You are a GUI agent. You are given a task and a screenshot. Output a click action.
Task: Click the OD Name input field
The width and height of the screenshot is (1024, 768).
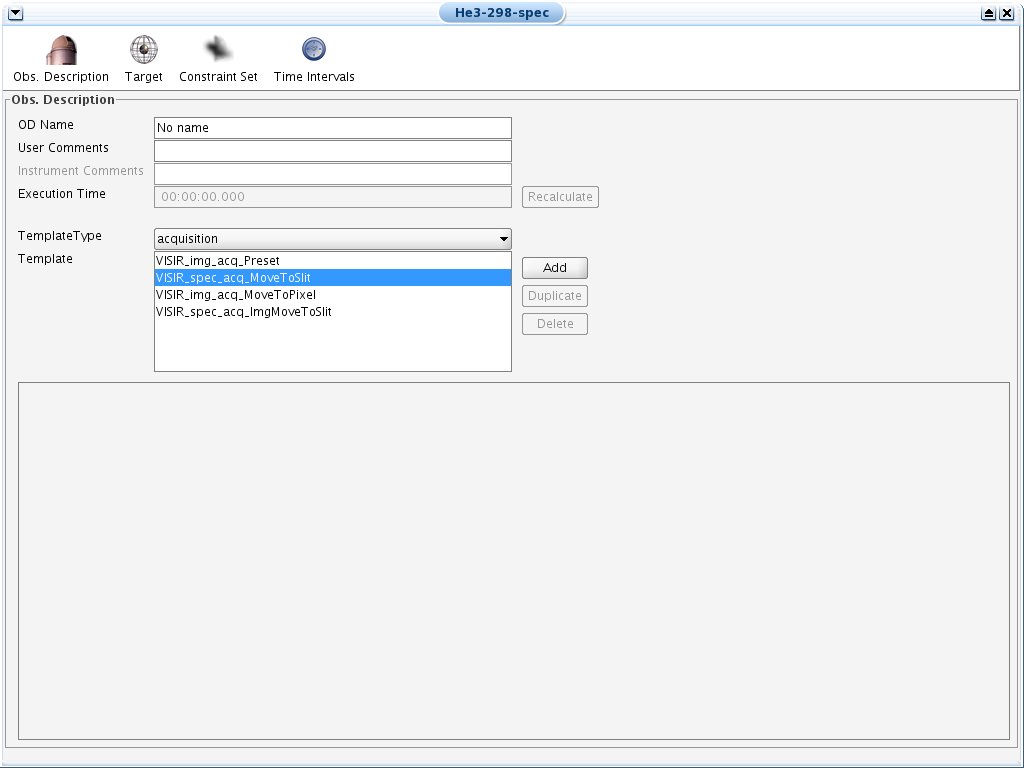(x=332, y=128)
